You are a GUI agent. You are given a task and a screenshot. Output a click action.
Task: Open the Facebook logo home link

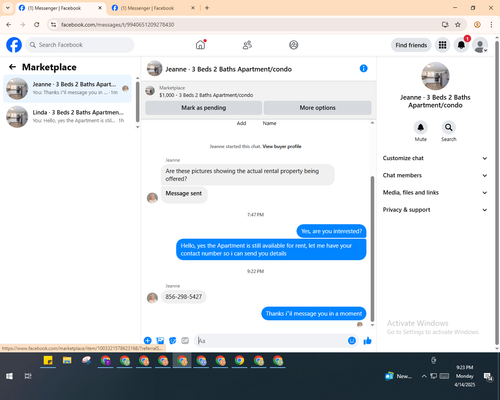14,45
